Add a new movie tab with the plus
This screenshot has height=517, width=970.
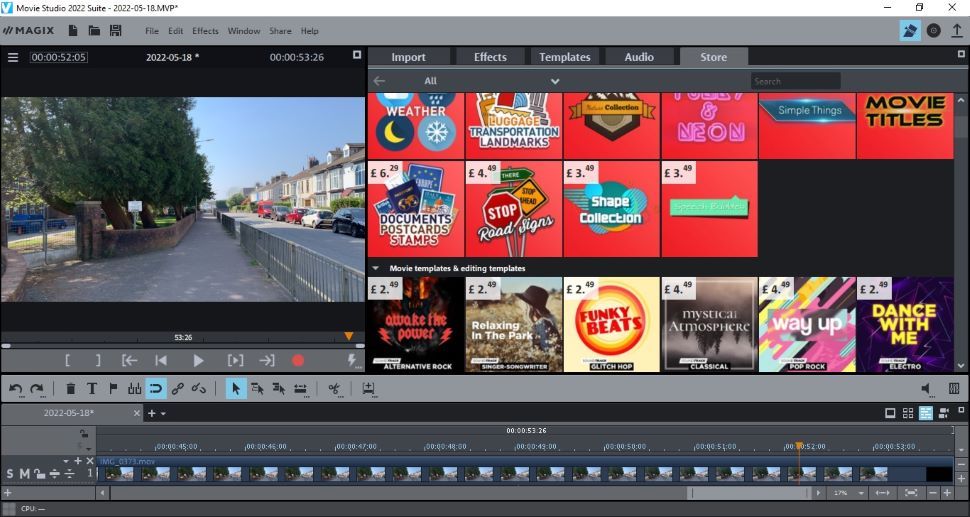pos(152,414)
